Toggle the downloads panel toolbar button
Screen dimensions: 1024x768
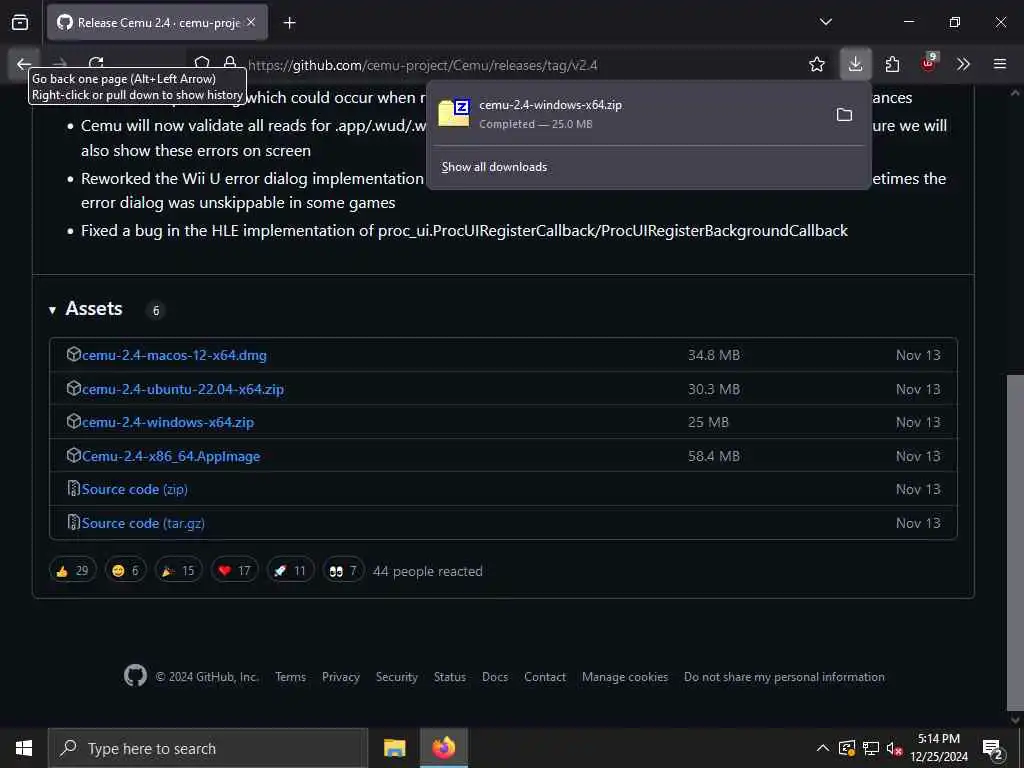tap(855, 64)
